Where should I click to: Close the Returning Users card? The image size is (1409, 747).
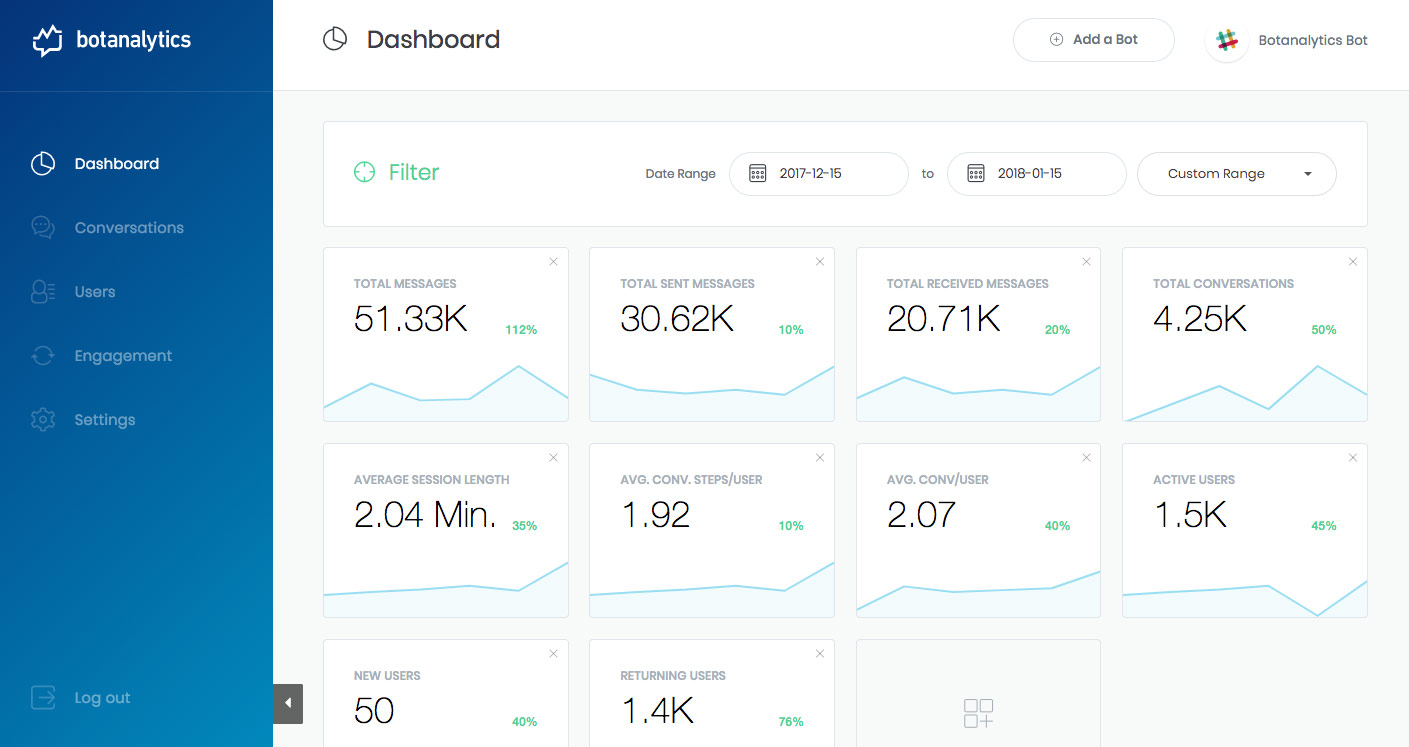[x=820, y=654]
